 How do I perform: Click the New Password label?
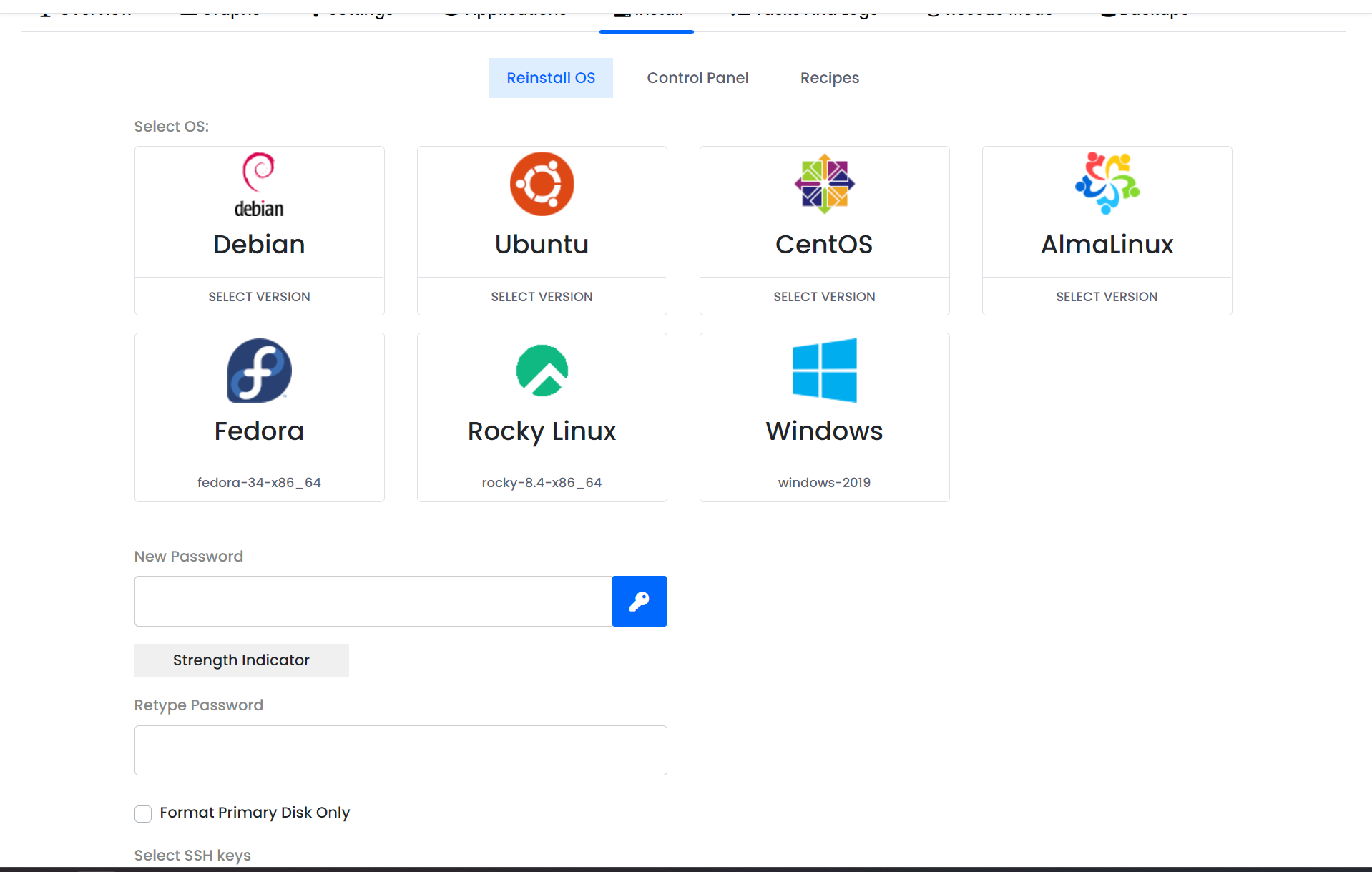pyautogui.click(x=189, y=557)
